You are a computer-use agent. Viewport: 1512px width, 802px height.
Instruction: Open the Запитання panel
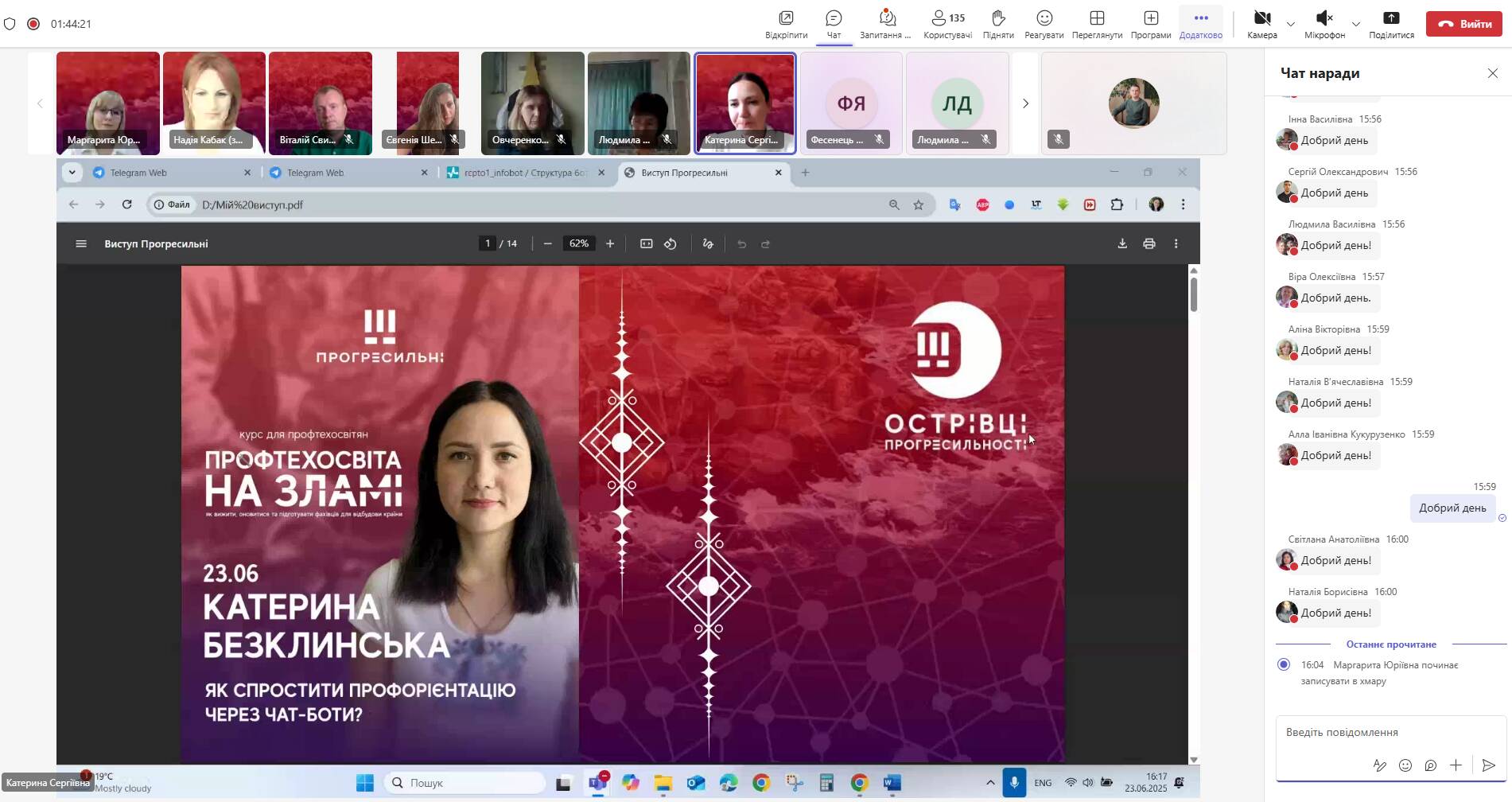pos(885,24)
